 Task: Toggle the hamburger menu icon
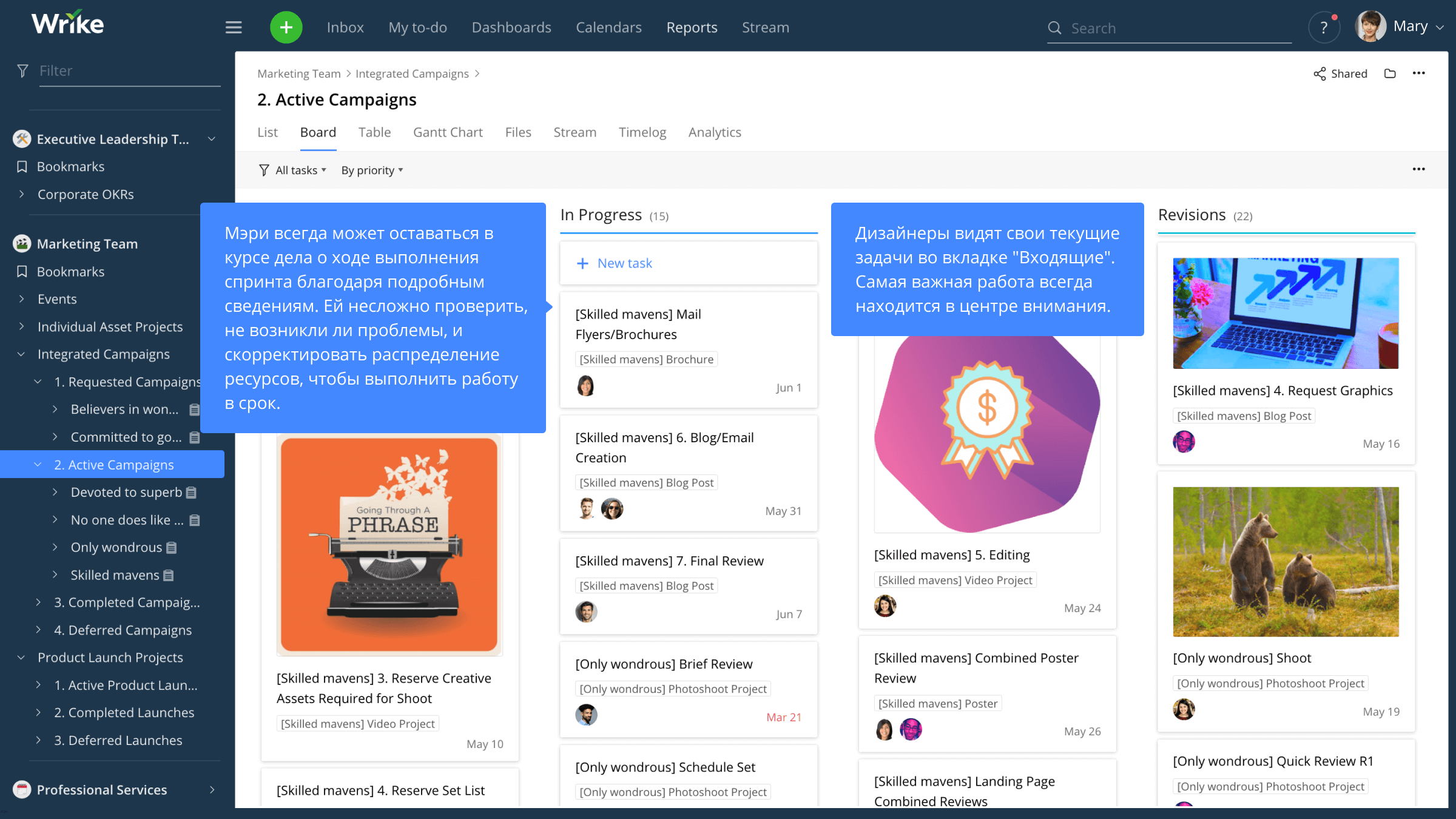tap(234, 27)
